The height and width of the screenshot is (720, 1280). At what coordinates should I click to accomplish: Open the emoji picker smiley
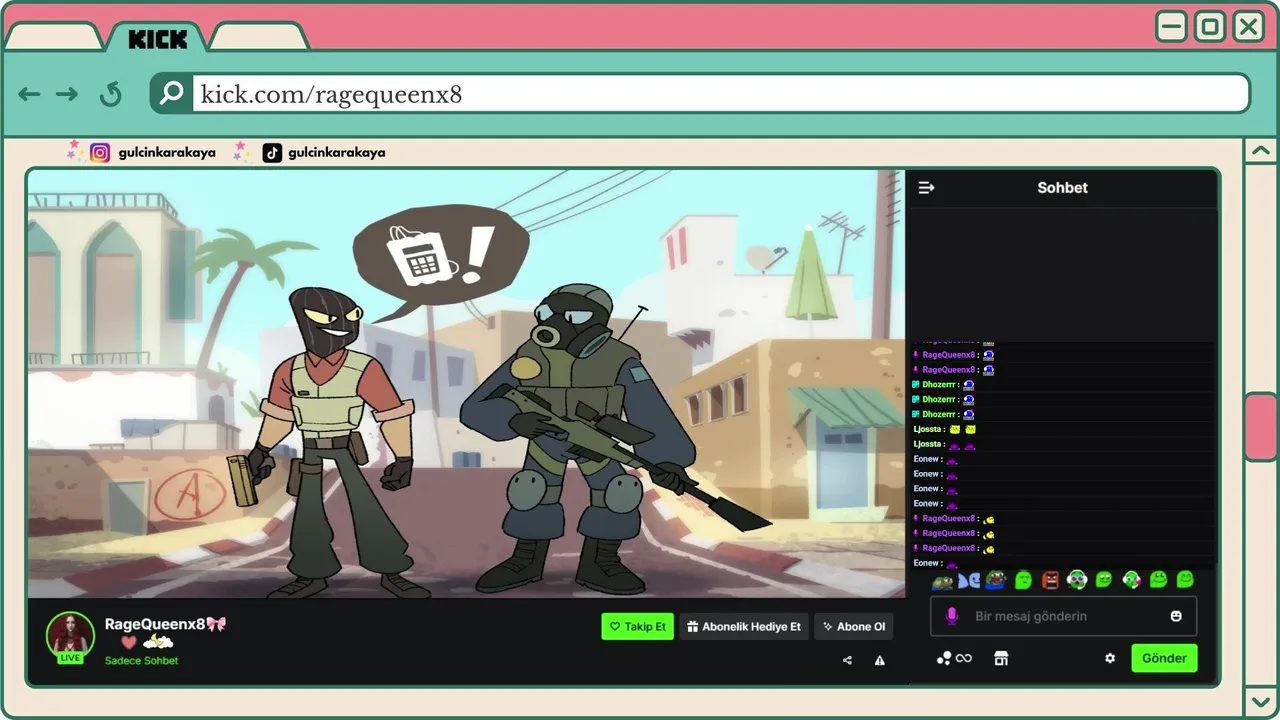[1176, 616]
